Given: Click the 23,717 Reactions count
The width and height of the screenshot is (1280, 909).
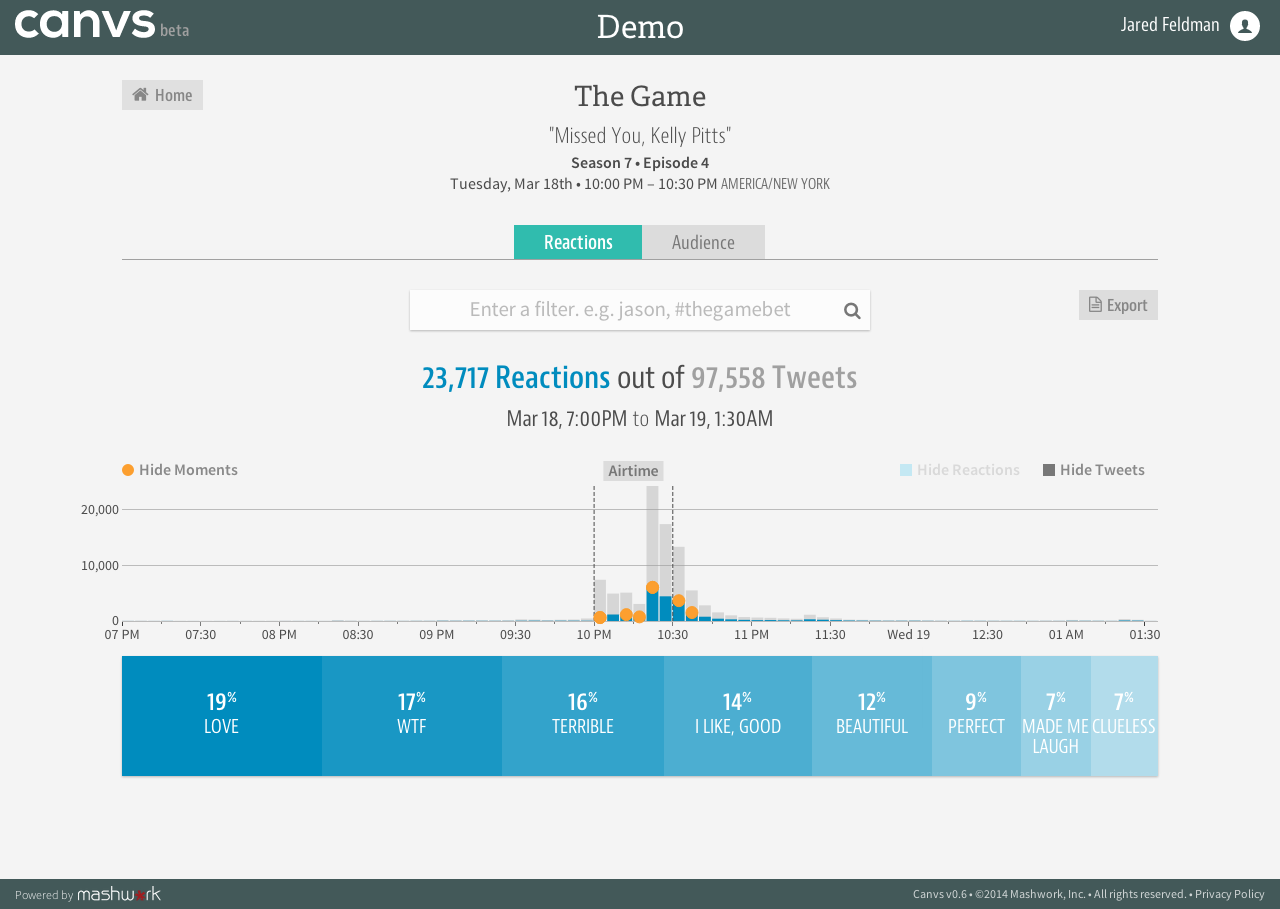Looking at the screenshot, I should click(x=516, y=378).
